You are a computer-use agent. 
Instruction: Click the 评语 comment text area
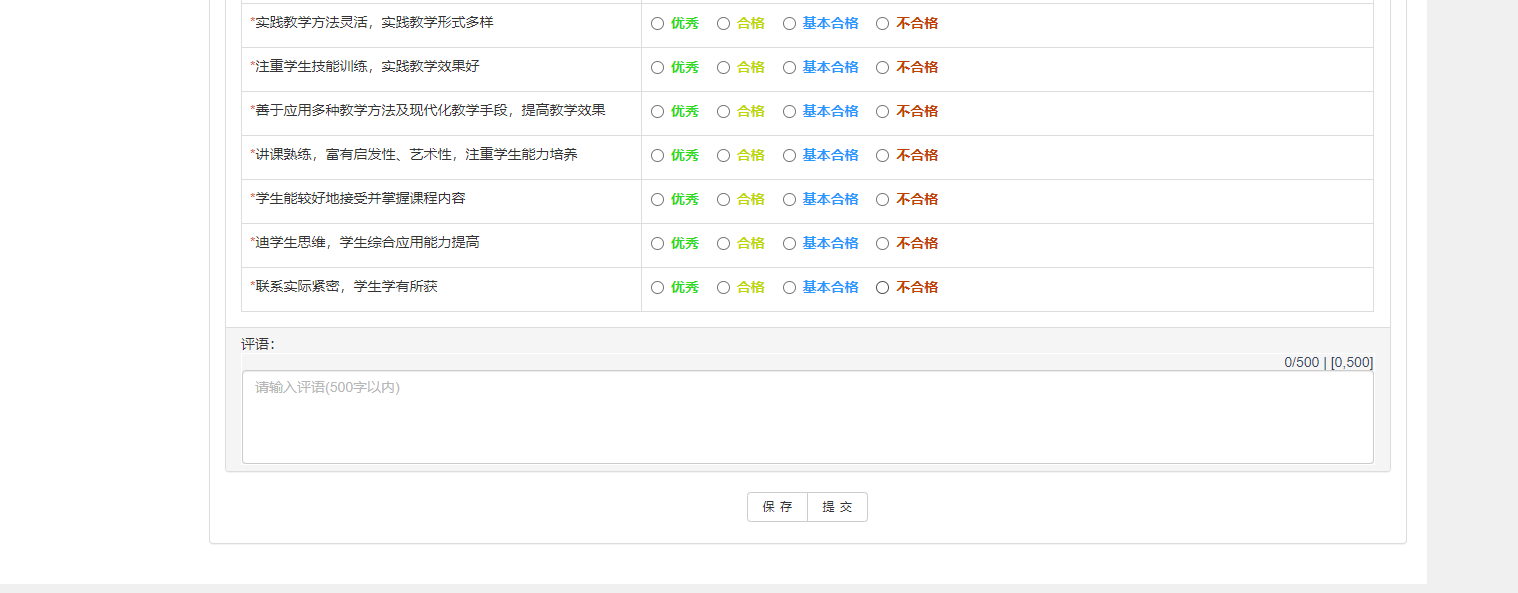point(807,417)
